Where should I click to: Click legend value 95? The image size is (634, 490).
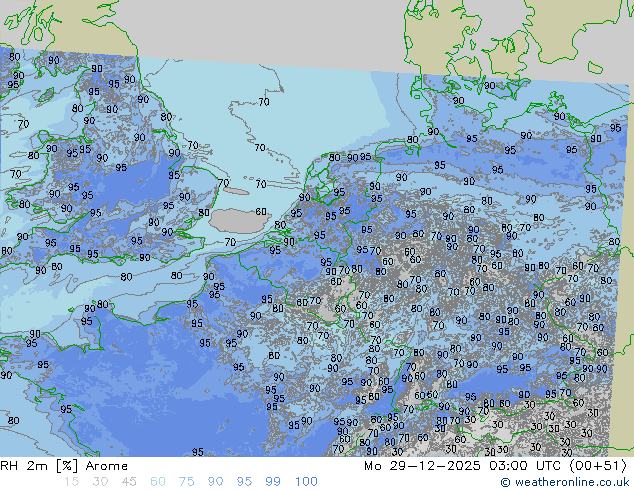[244, 482]
